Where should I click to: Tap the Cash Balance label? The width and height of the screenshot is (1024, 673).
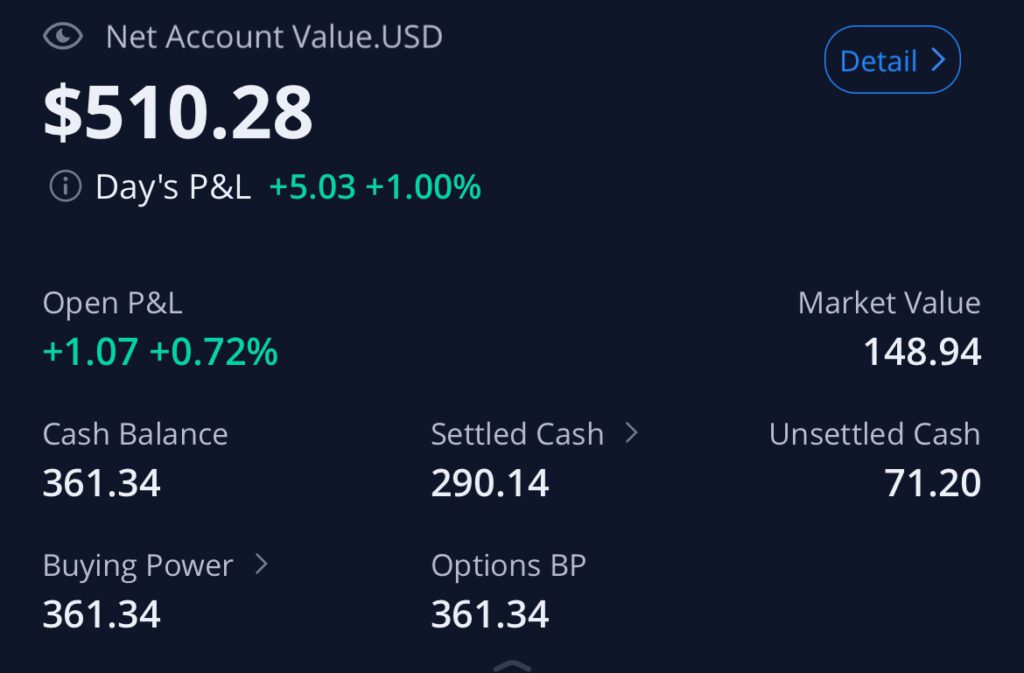coord(135,434)
